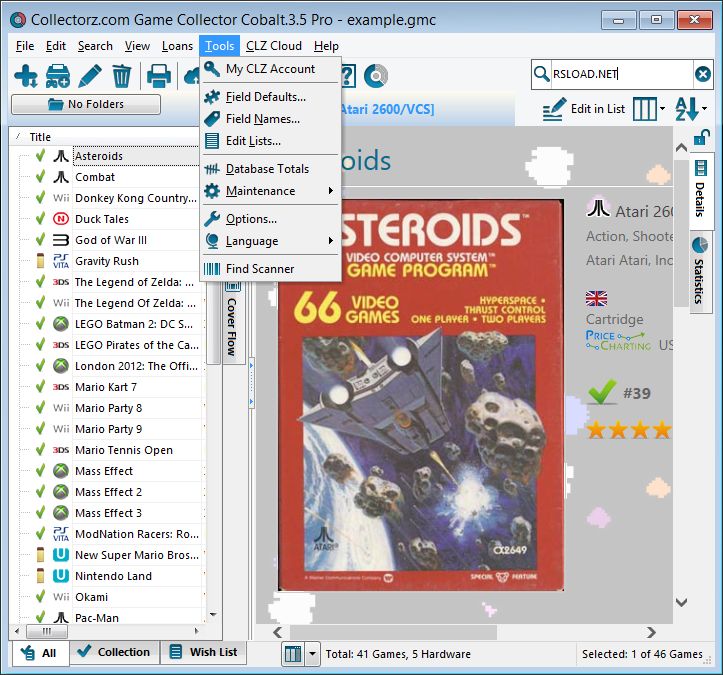Viewport: 723px width, 675px height.
Task: Click the details panel scroll right chevron
Action: [x=651, y=632]
